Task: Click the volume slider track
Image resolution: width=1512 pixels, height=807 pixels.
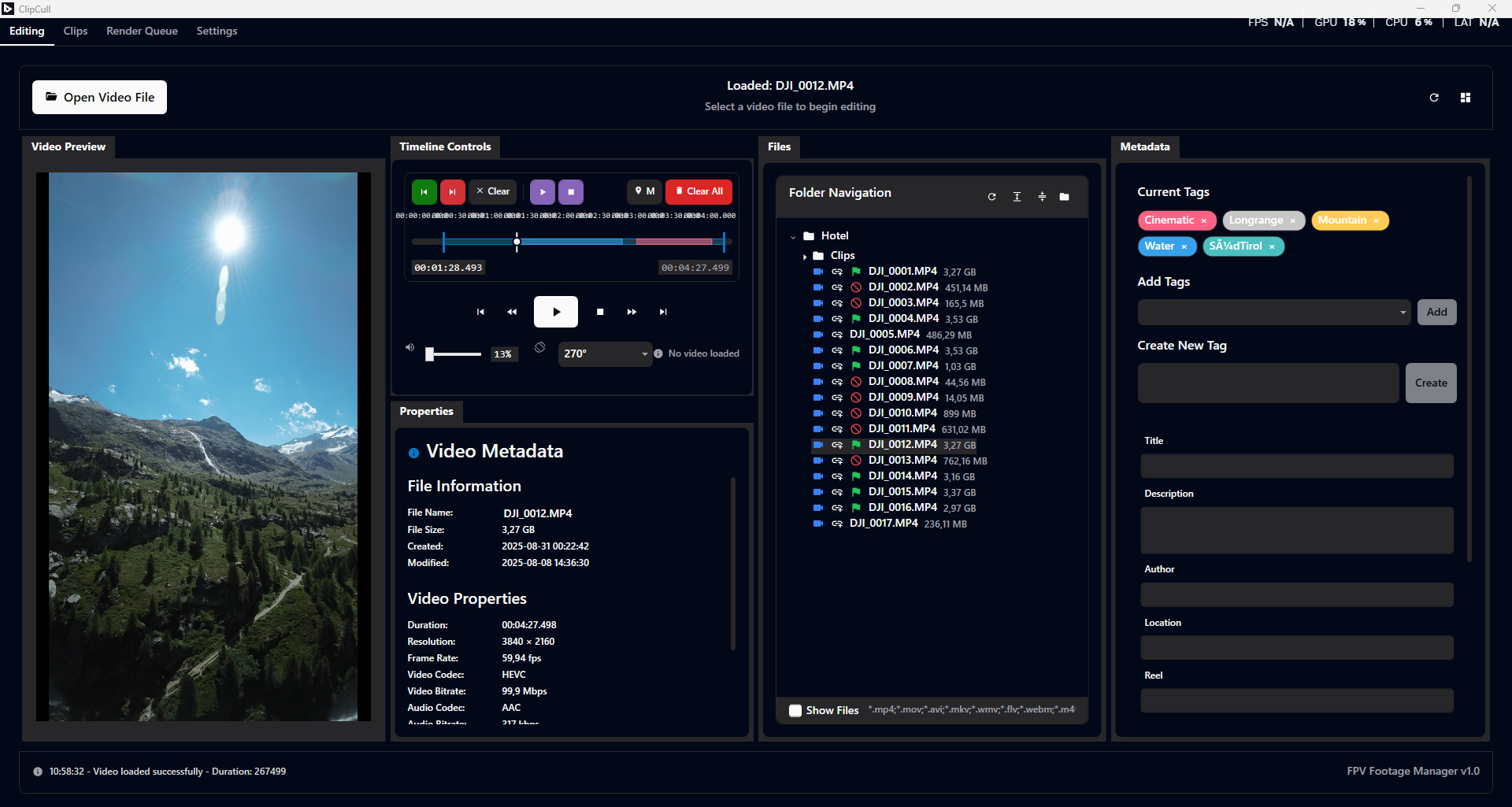Action: coord(457,354)
